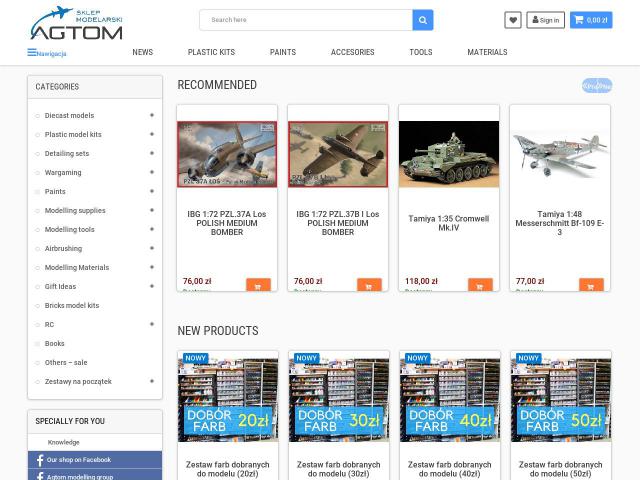This screenshot has width=640, height=480.
Task: Click the NOWY badge on 20zł set
Action: coord(196,358)
